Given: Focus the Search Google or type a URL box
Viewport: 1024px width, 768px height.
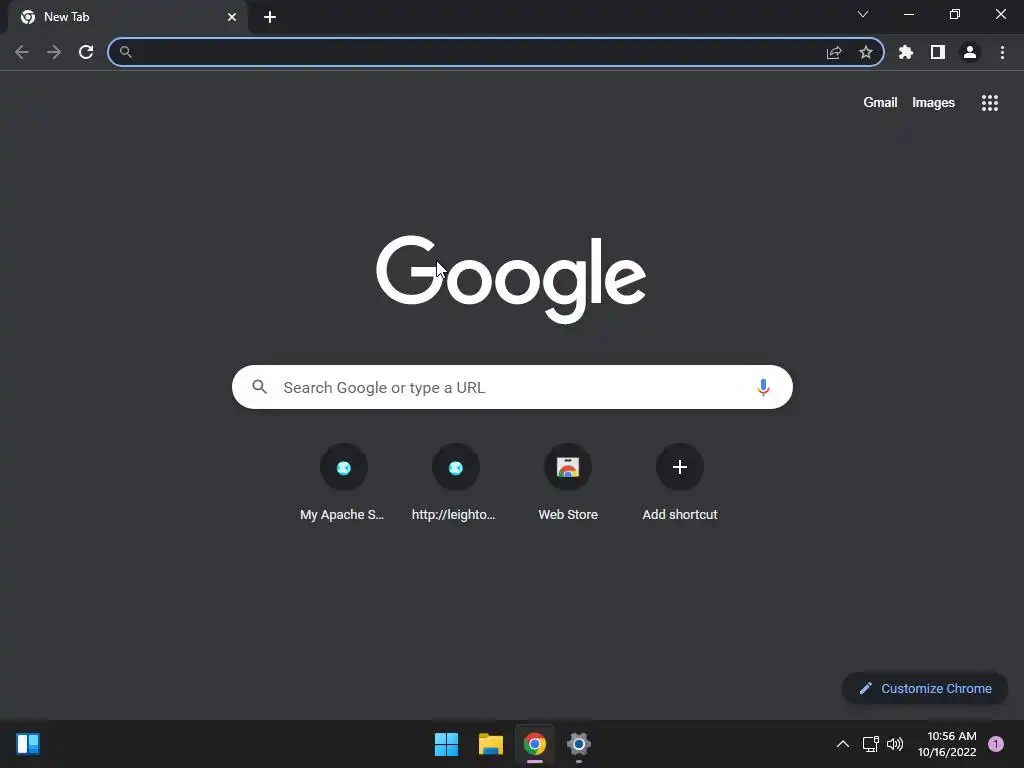Looking at the screenshot, I should pos(512,387).
